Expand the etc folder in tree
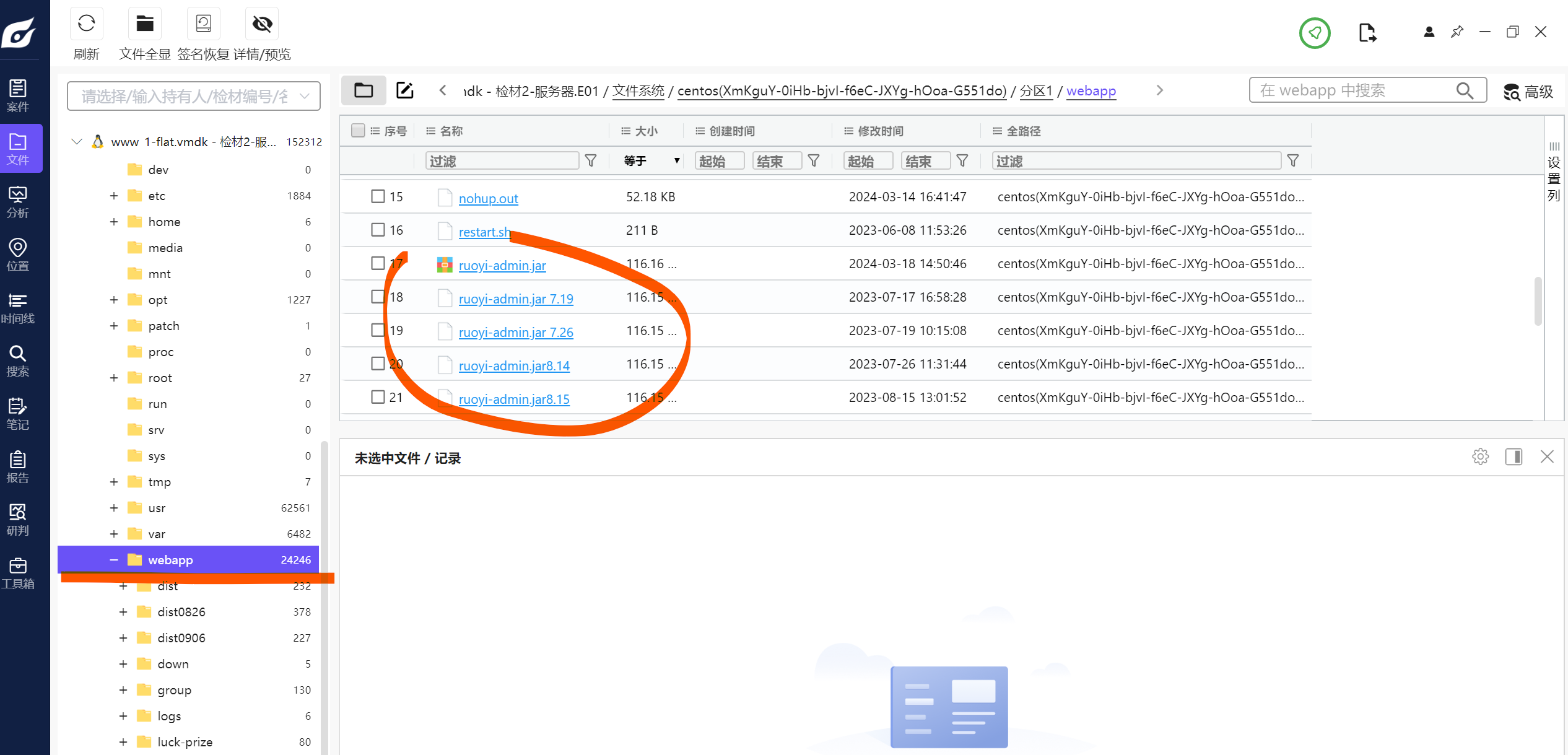 point(114,196)
